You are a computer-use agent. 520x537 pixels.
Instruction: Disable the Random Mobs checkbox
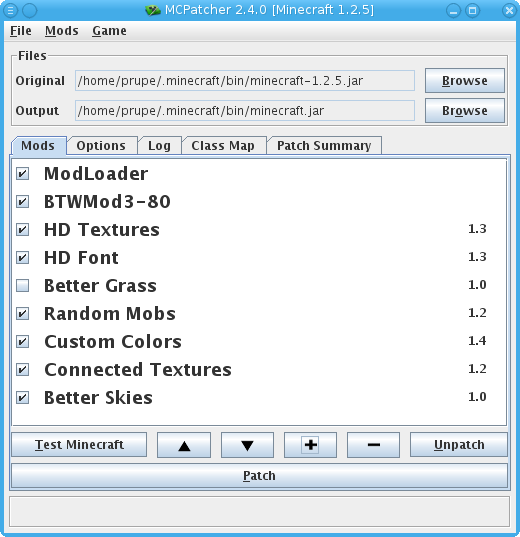point(23,313)
